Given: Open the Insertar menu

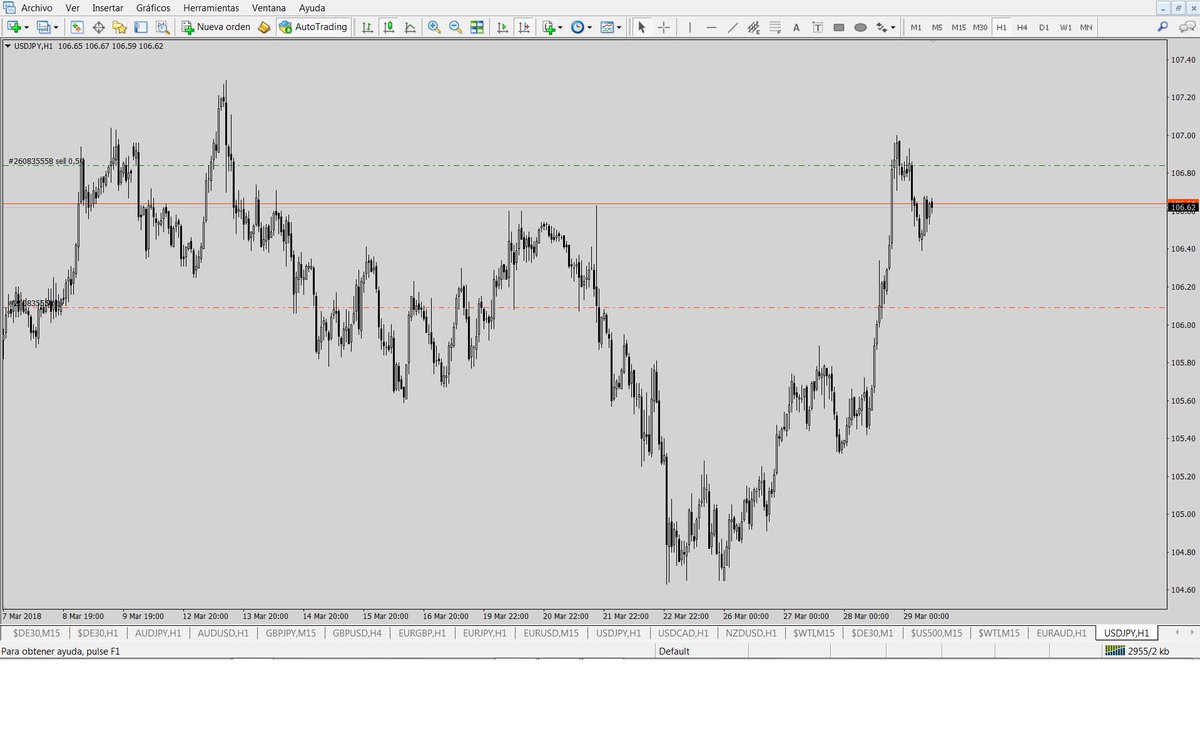Looking at the screenshot, I should point(107,7).
